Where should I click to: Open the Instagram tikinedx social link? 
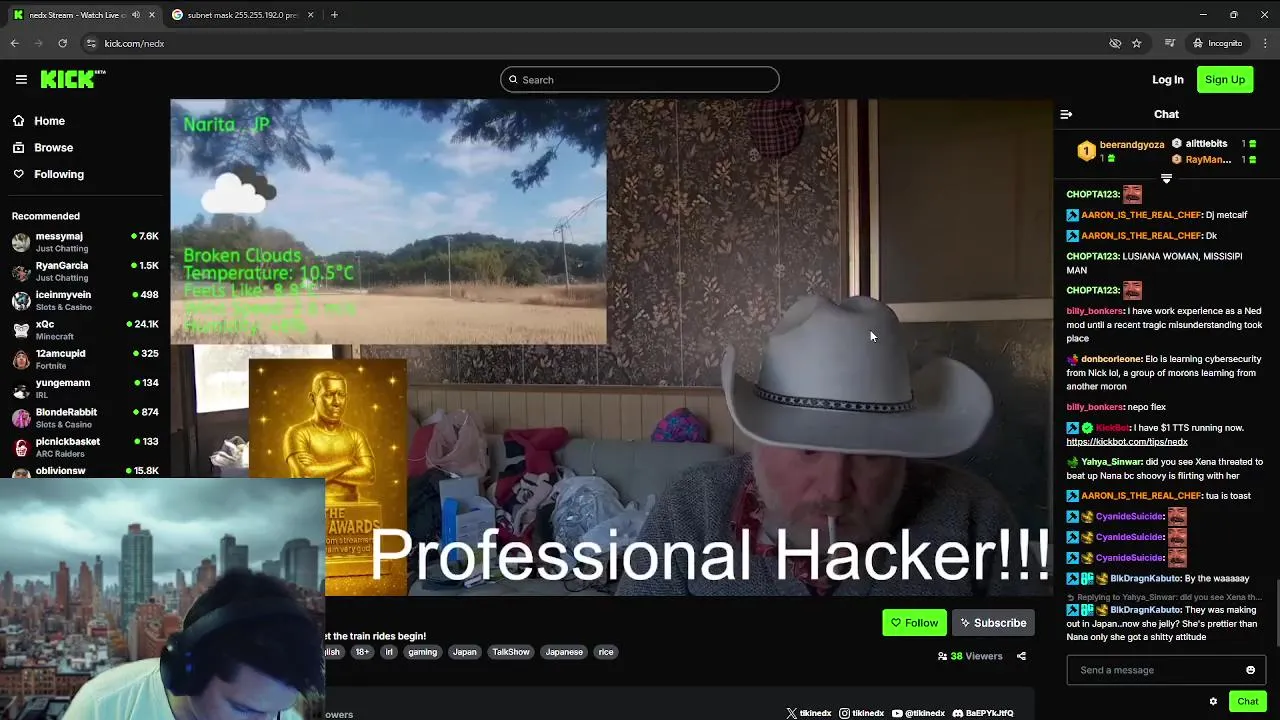pyautogui.click(x=862, y=713)
